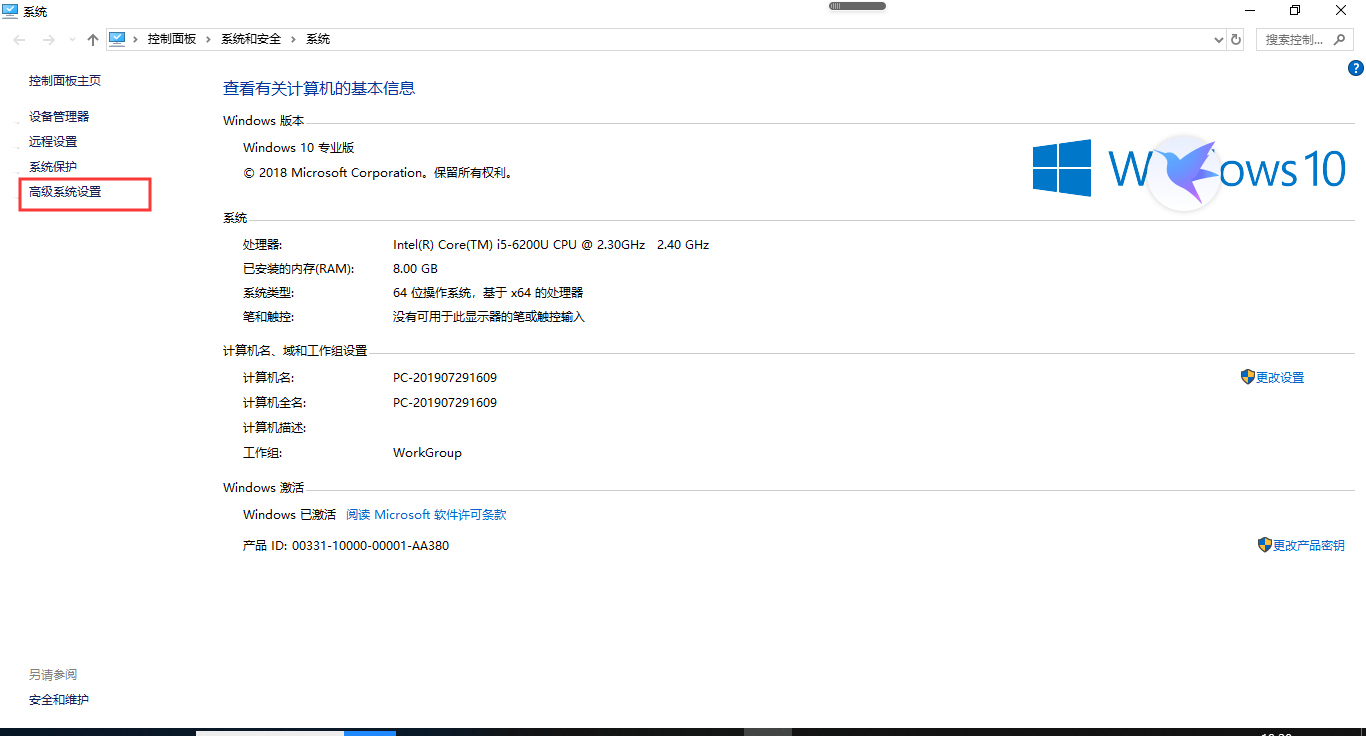Click the pen and touch value text
Image resolution: width=1366 pixels, height=736 pixels.
[x=489, y=317]
